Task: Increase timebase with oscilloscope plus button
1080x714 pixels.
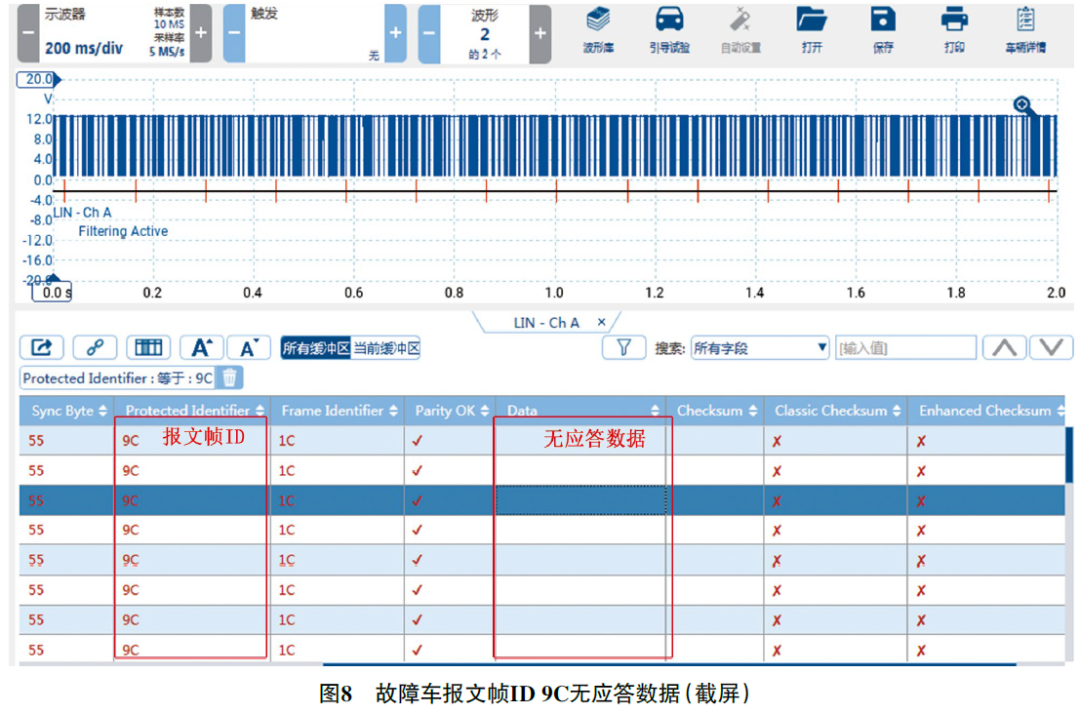Action: pos(201,33)
